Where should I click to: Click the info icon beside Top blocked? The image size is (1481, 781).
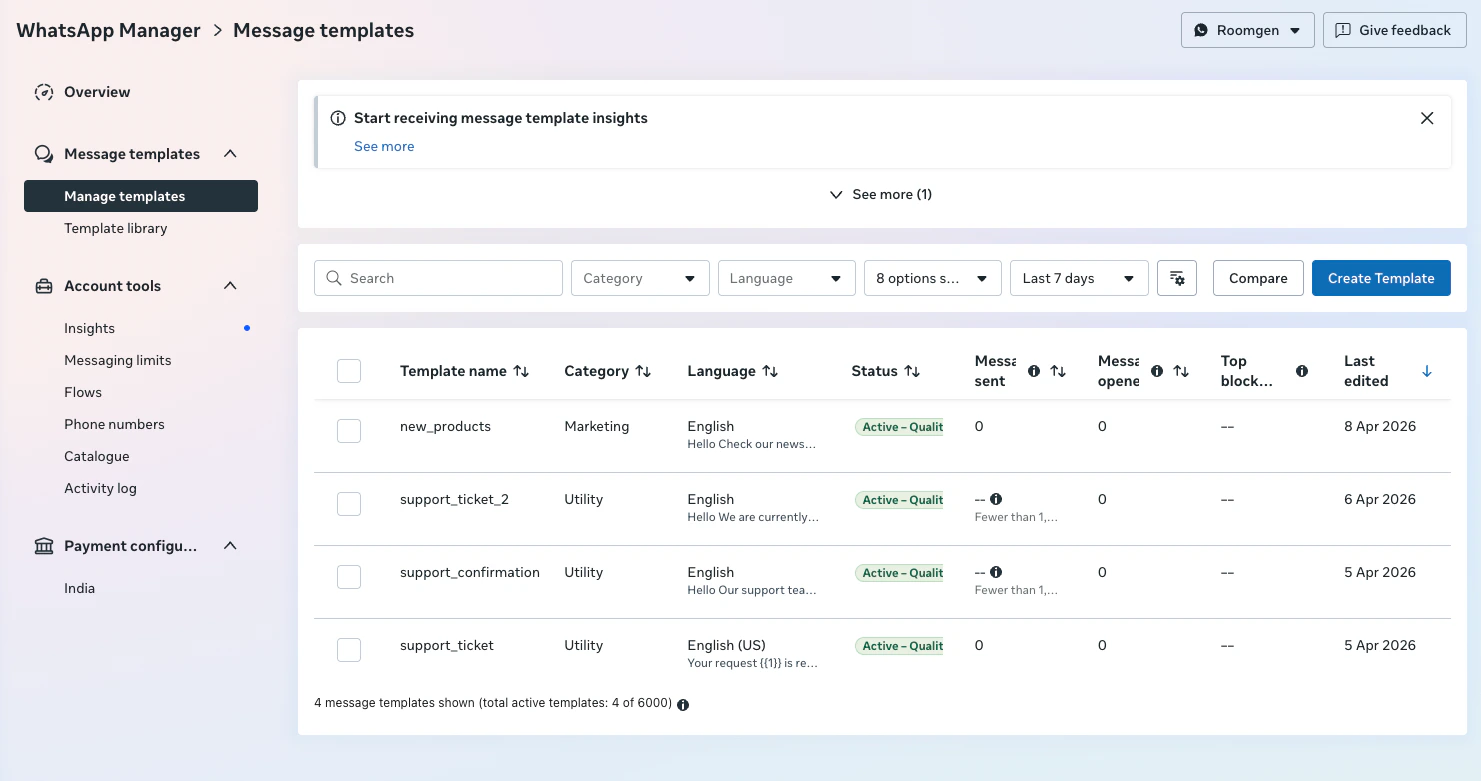point(1302,371)
